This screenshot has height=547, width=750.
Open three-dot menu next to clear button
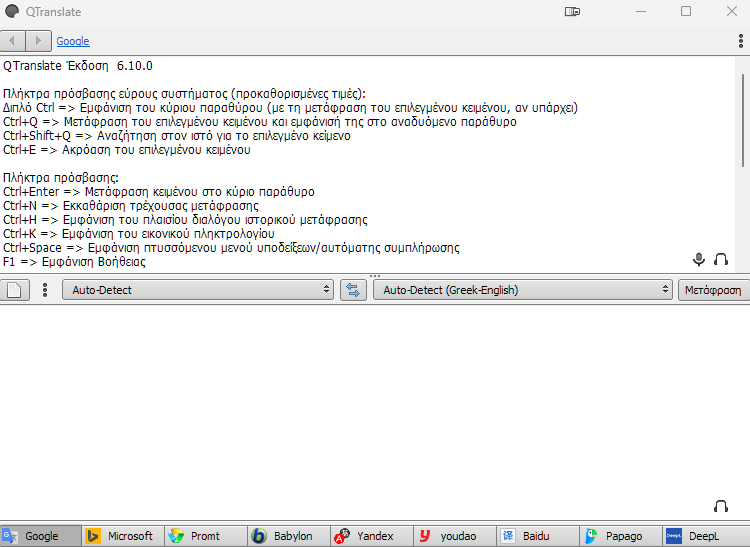(45, 290)
